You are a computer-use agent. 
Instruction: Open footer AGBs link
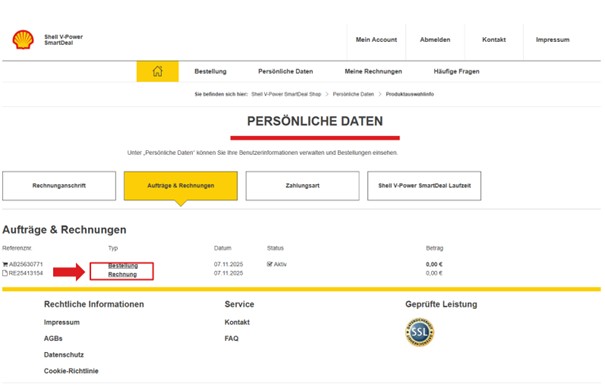(53, 338)
